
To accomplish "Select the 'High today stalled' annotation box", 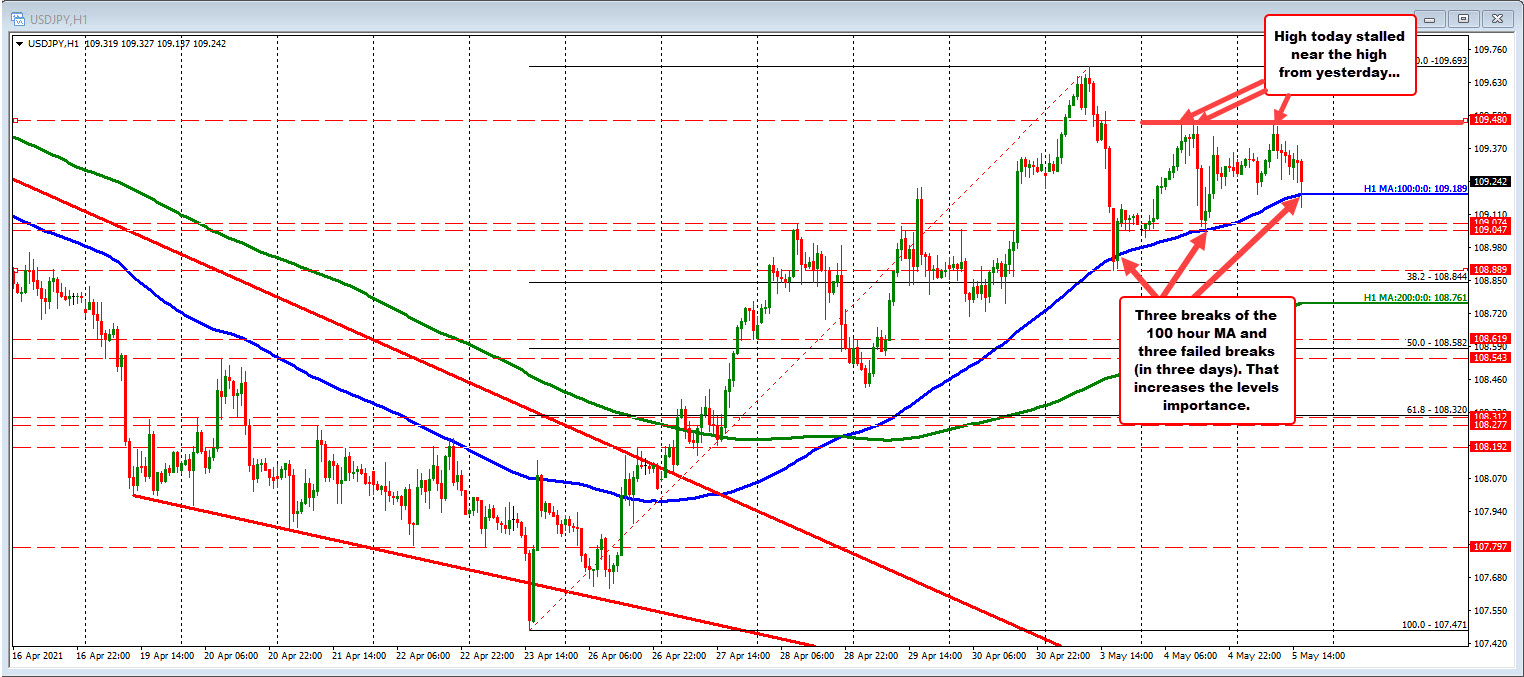I will [x=1340, y=55].
